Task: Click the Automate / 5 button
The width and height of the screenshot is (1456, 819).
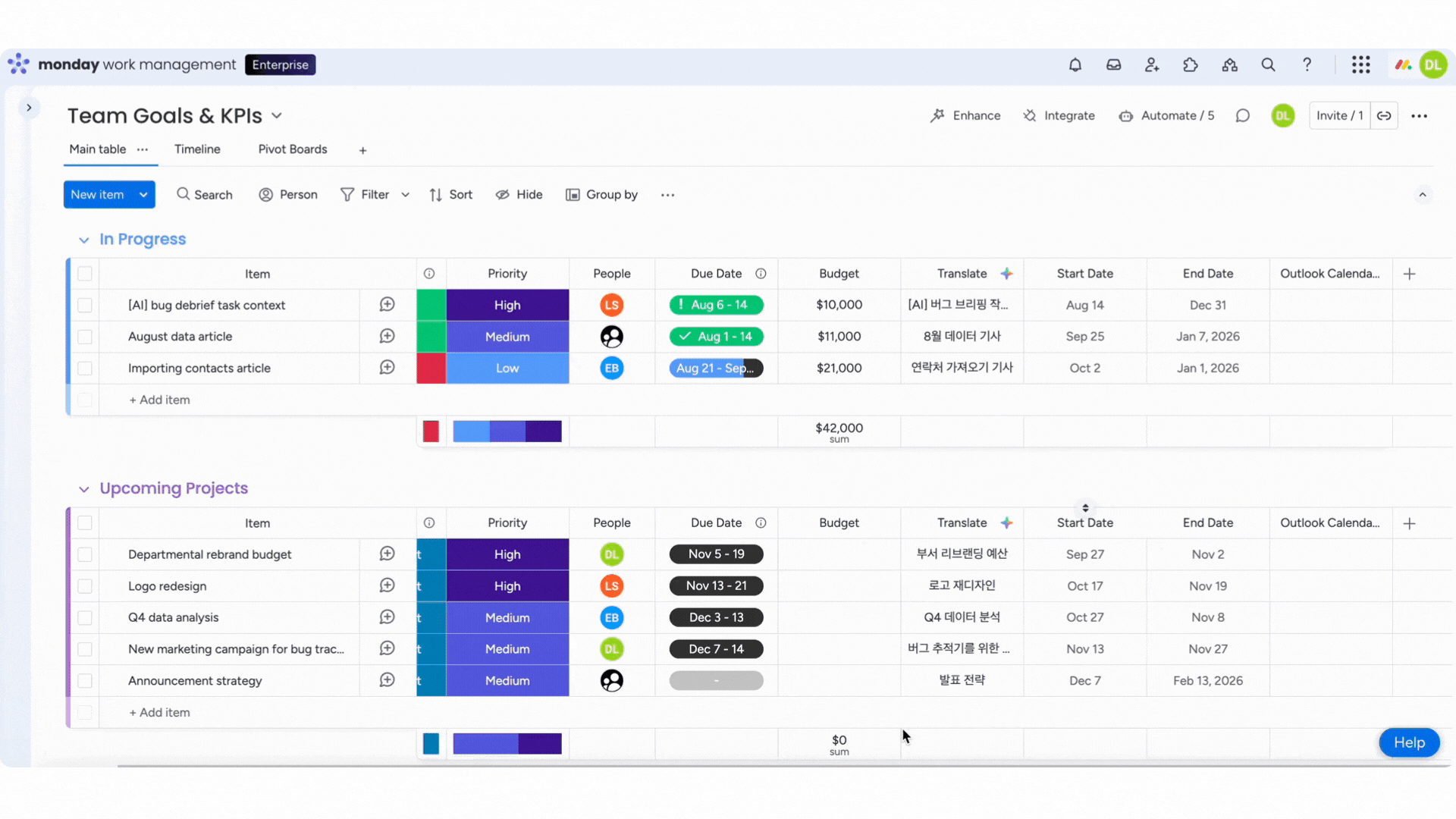Action: point(1167,116)
